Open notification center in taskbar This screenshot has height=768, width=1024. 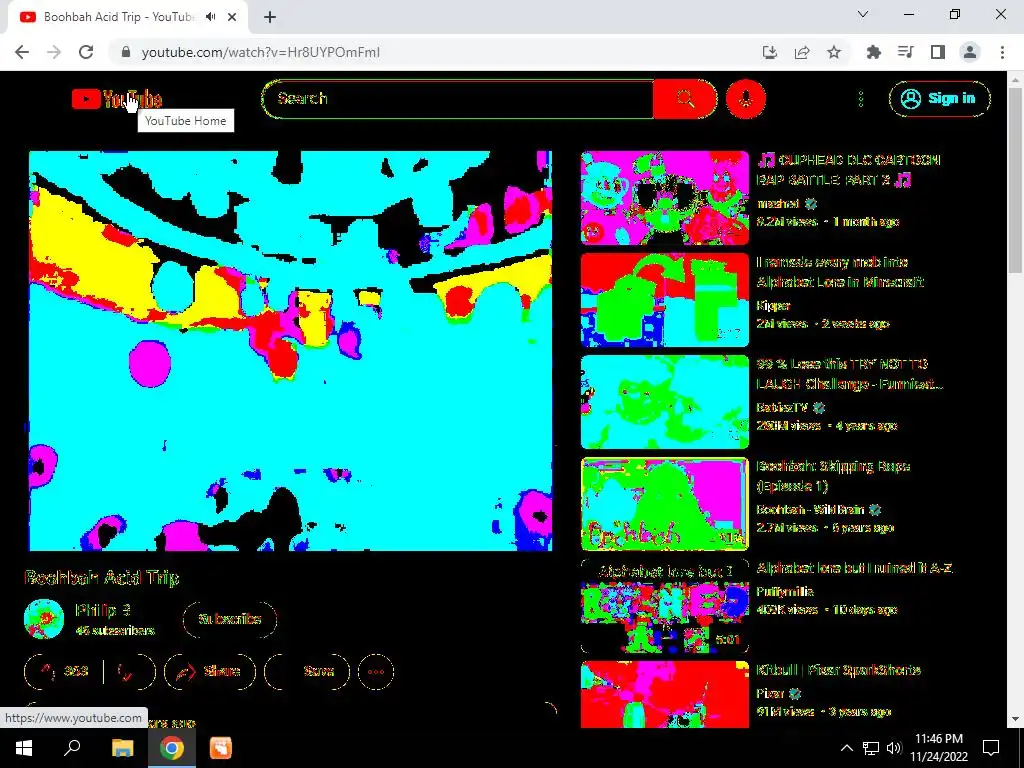pos(991,748)
